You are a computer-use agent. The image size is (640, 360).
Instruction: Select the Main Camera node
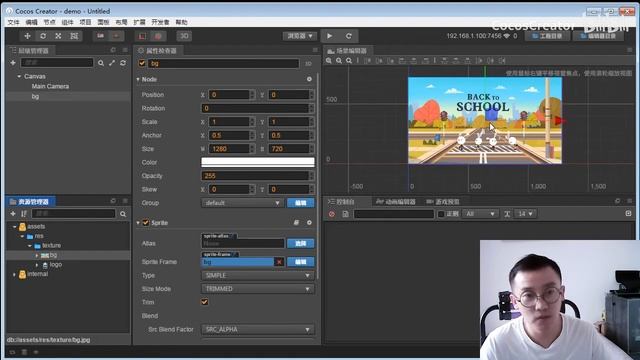click(x=50, y=87)
